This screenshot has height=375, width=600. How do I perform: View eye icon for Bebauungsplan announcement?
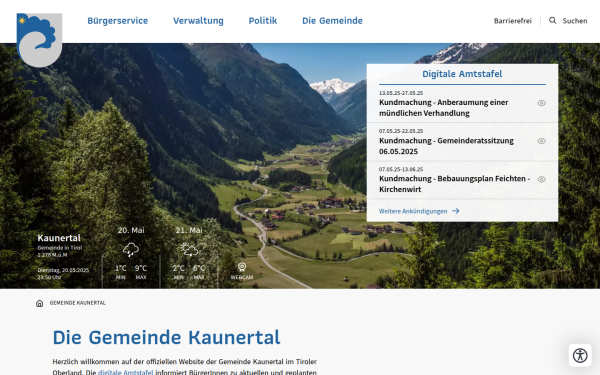541,179
